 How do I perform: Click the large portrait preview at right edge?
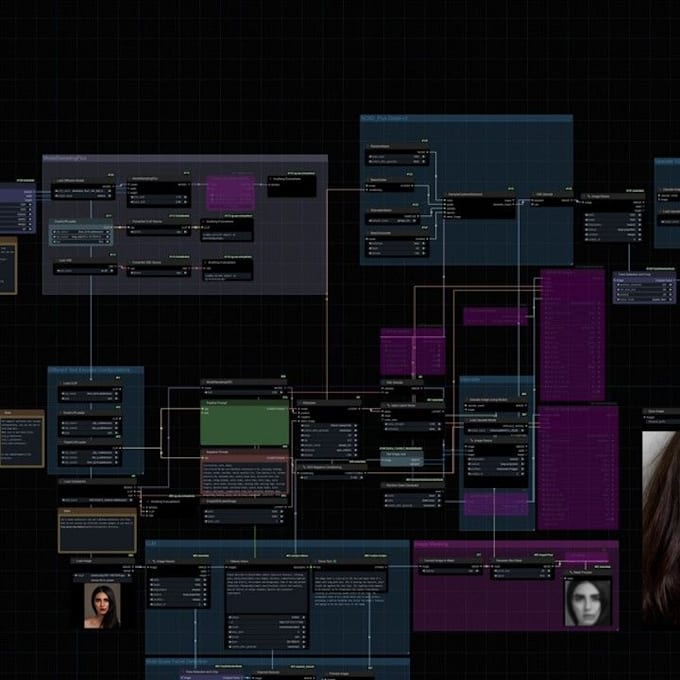(661, 512)
